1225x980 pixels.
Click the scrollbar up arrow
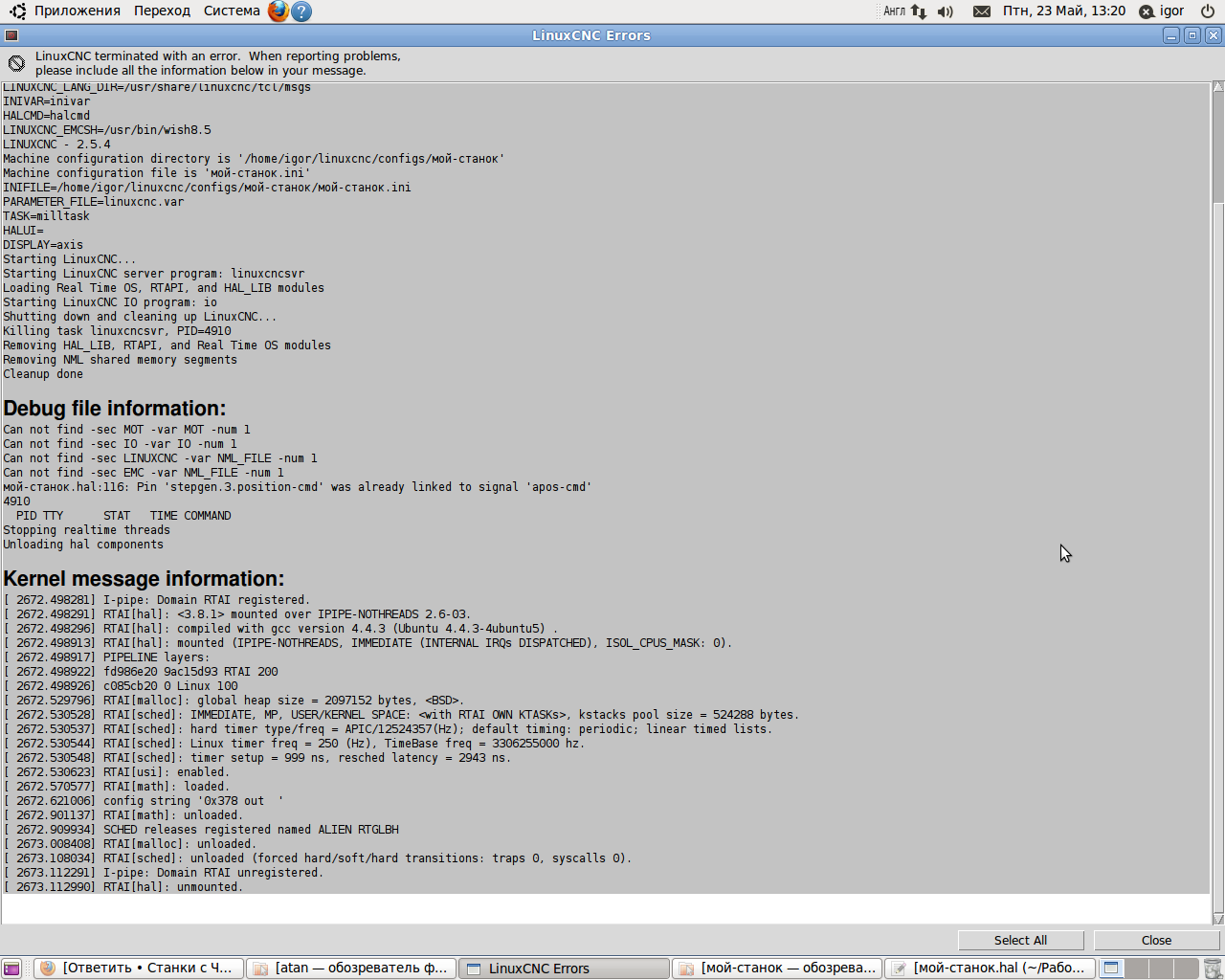[1218, 87]
